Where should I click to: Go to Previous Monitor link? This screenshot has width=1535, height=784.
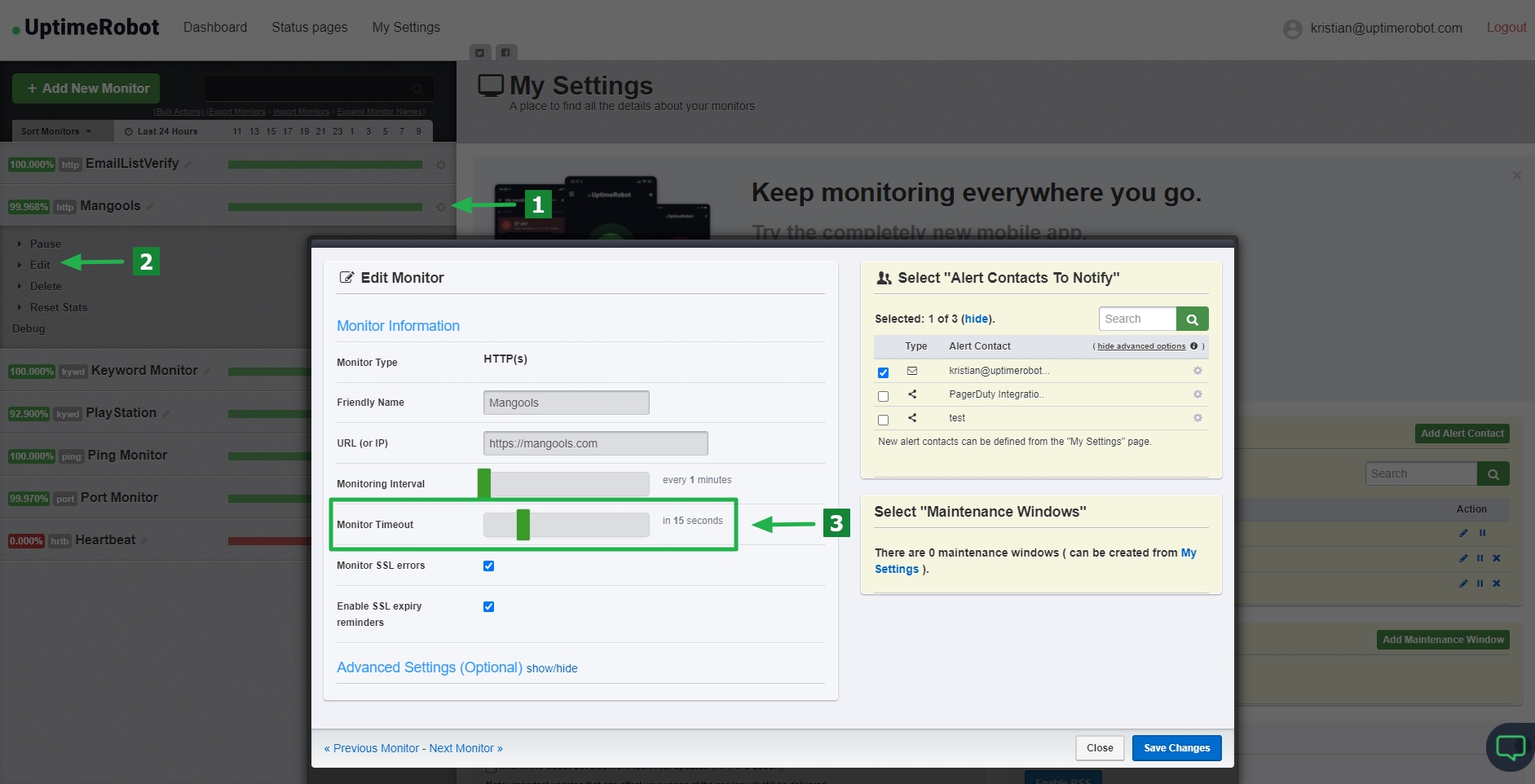point(371,748)
